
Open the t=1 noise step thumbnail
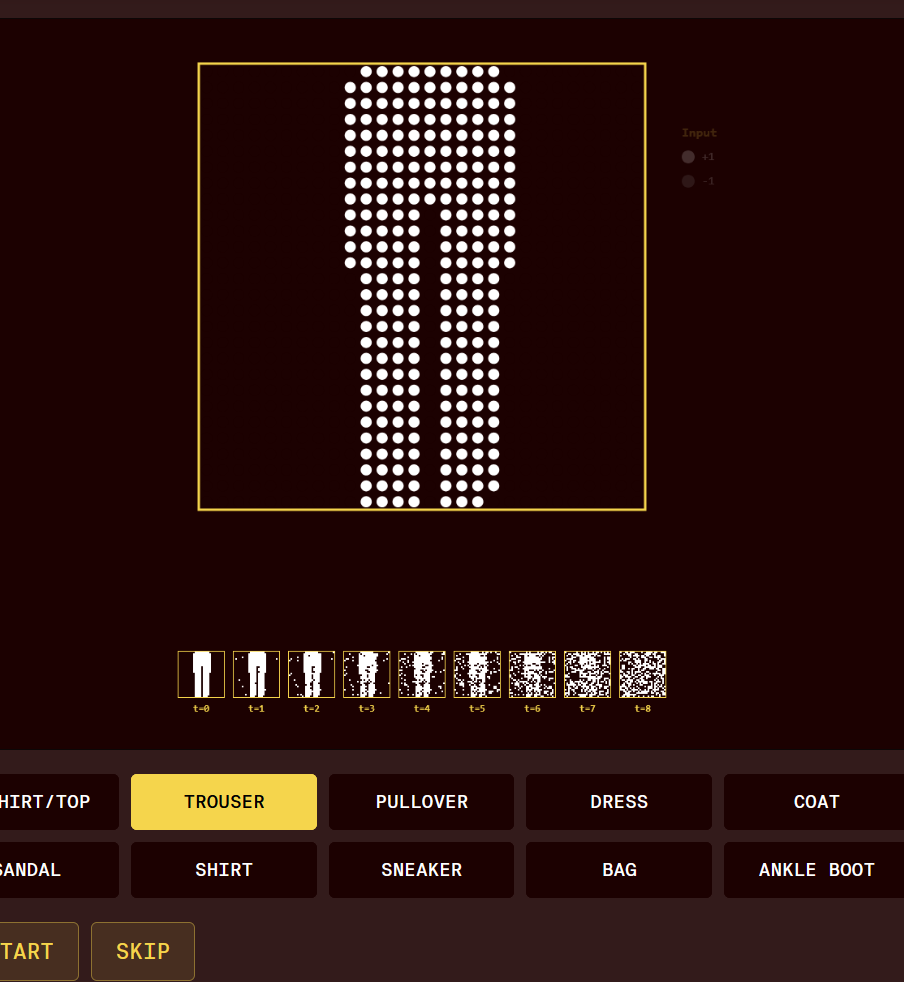click(256, 674)
